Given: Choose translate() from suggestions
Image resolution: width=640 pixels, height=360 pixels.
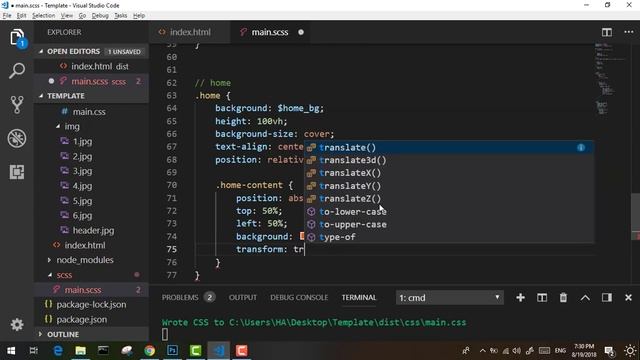Looking at the screenshot, I should pos(449,147).
